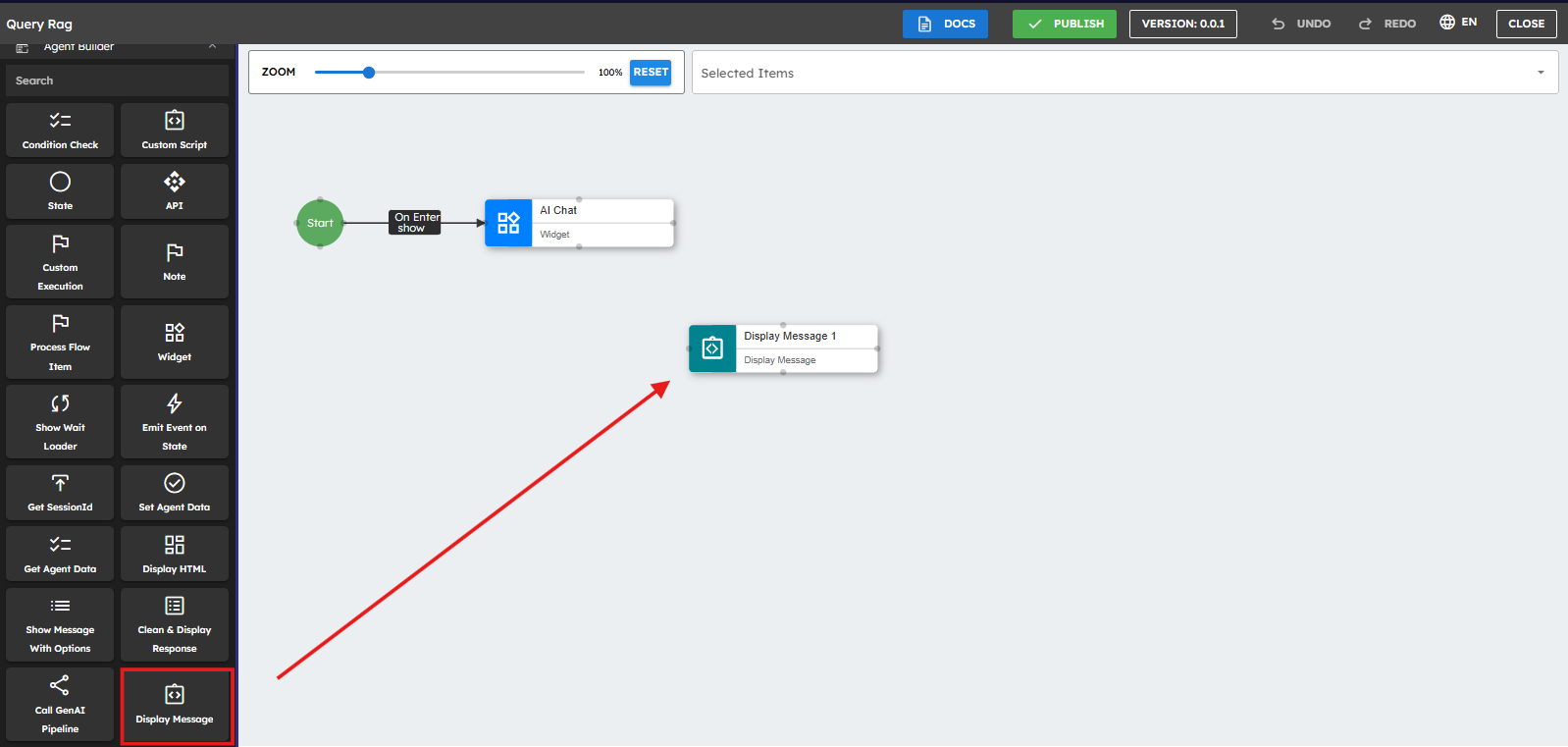
Task: Click the Emit Event on State block
Action: [x=174, y=422]
